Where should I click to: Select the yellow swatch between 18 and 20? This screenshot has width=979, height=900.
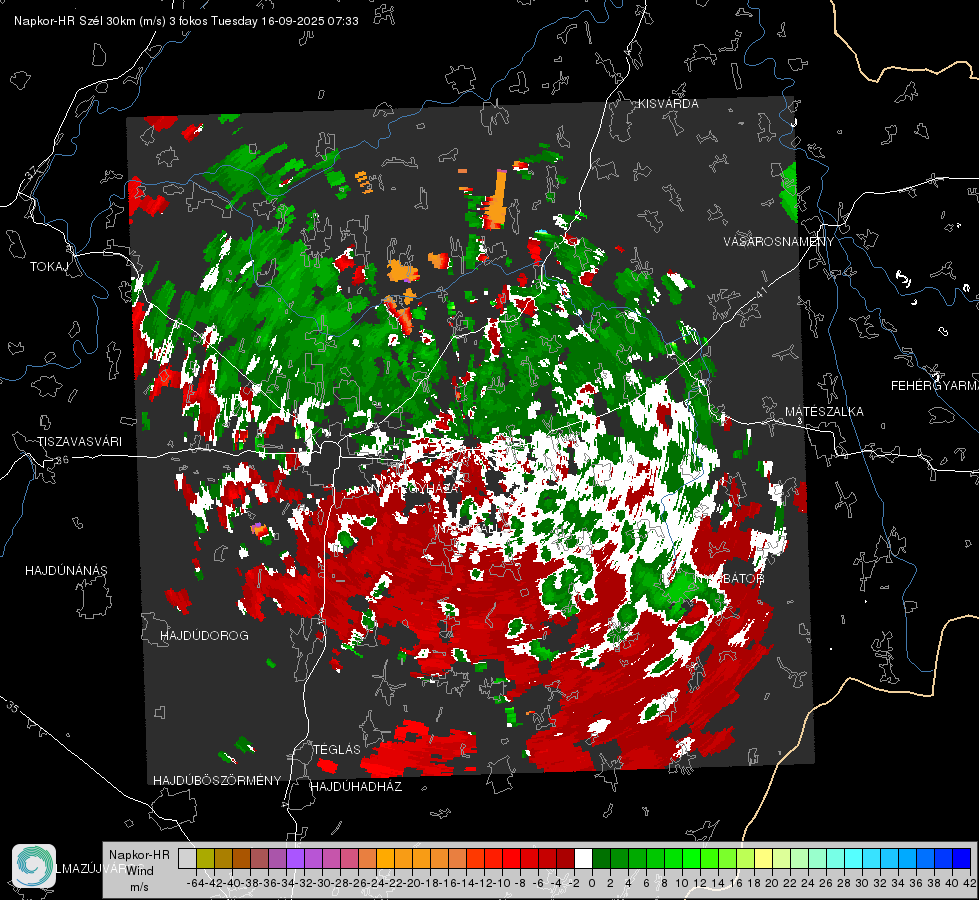764,859
